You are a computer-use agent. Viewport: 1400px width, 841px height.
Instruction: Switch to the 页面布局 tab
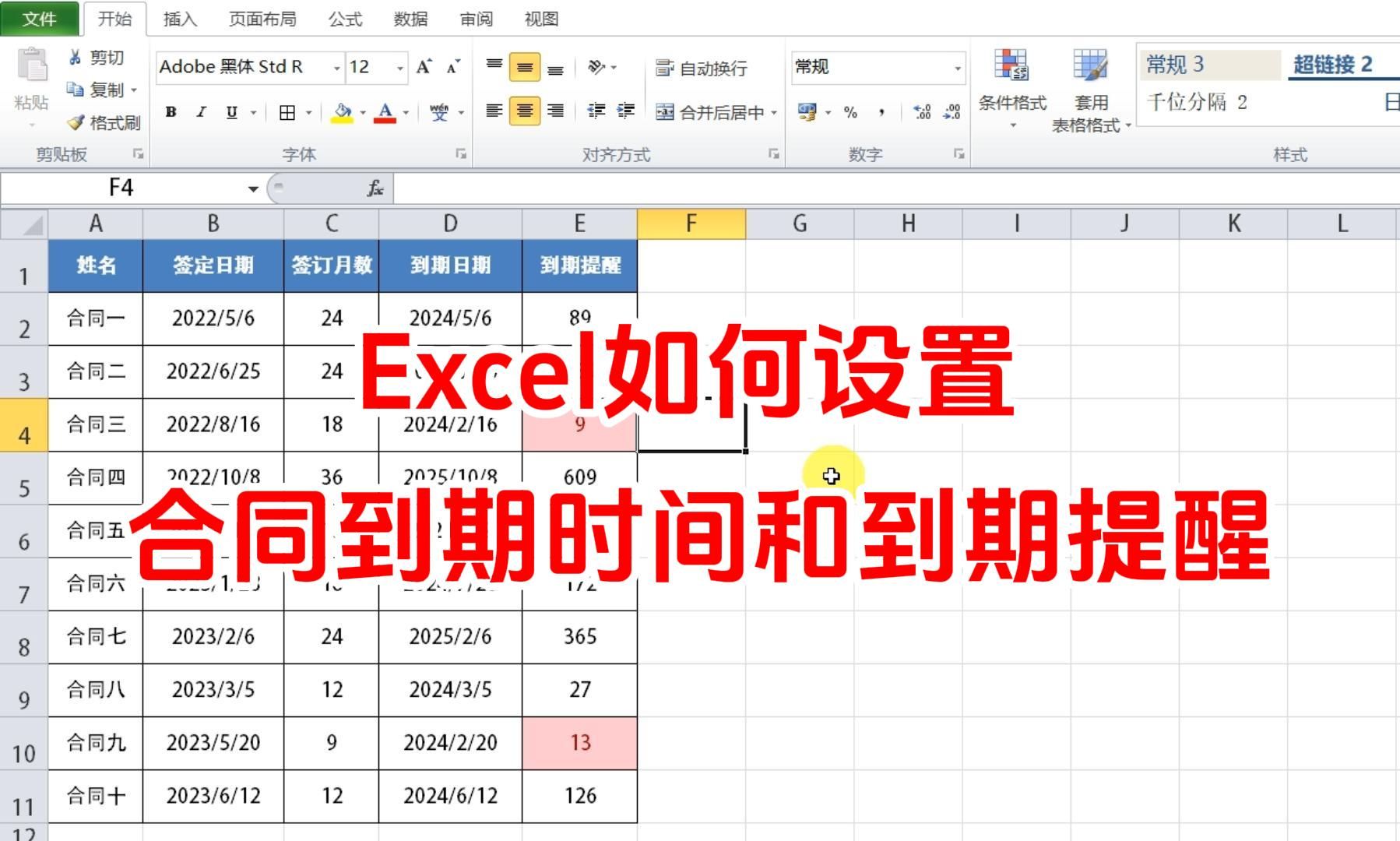tap(262, 19)
